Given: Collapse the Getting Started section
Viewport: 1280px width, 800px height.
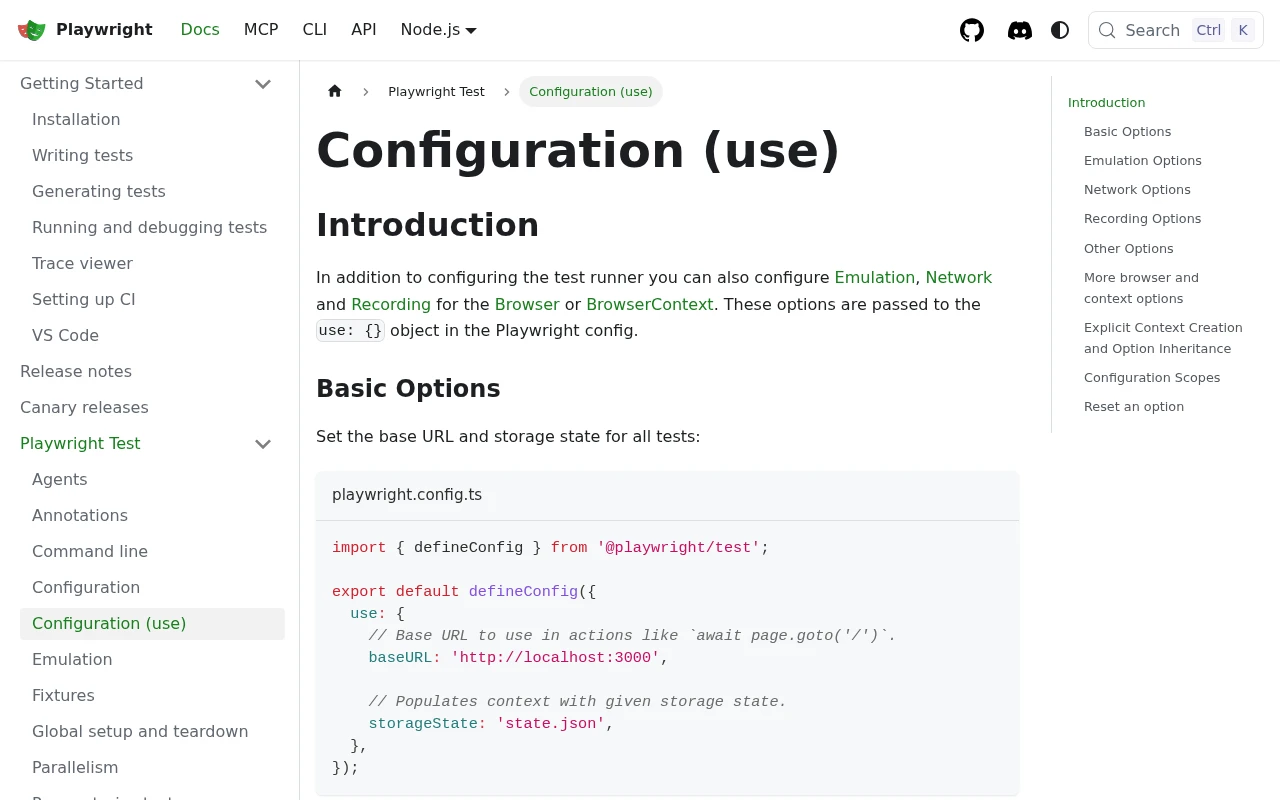Looking at the screenshot, I should [263, 84].
